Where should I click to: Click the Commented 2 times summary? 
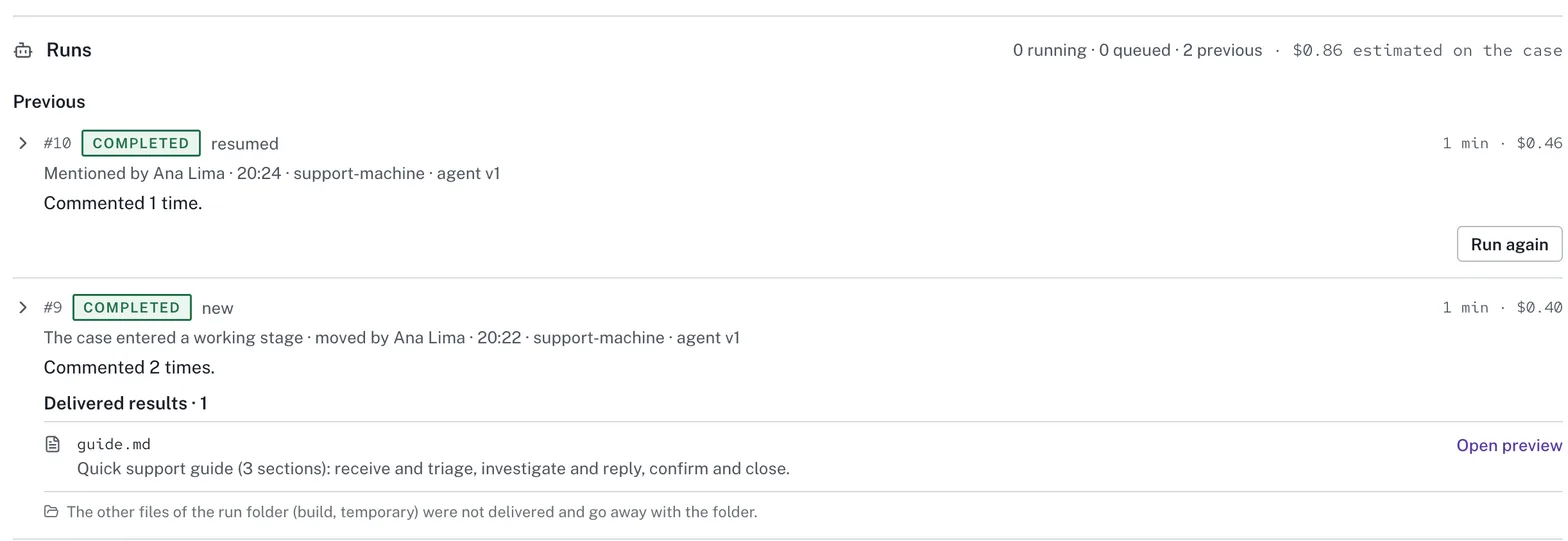129,367
